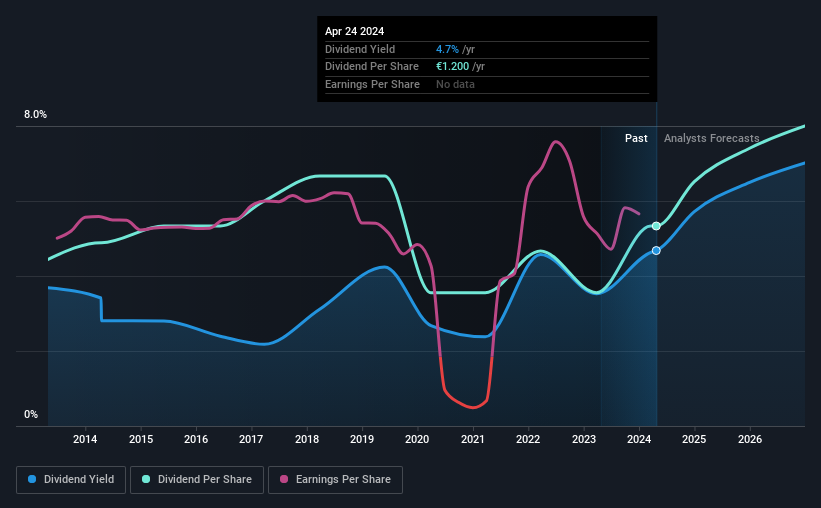Click the 2023 x-axis year label

click(584, 439)
